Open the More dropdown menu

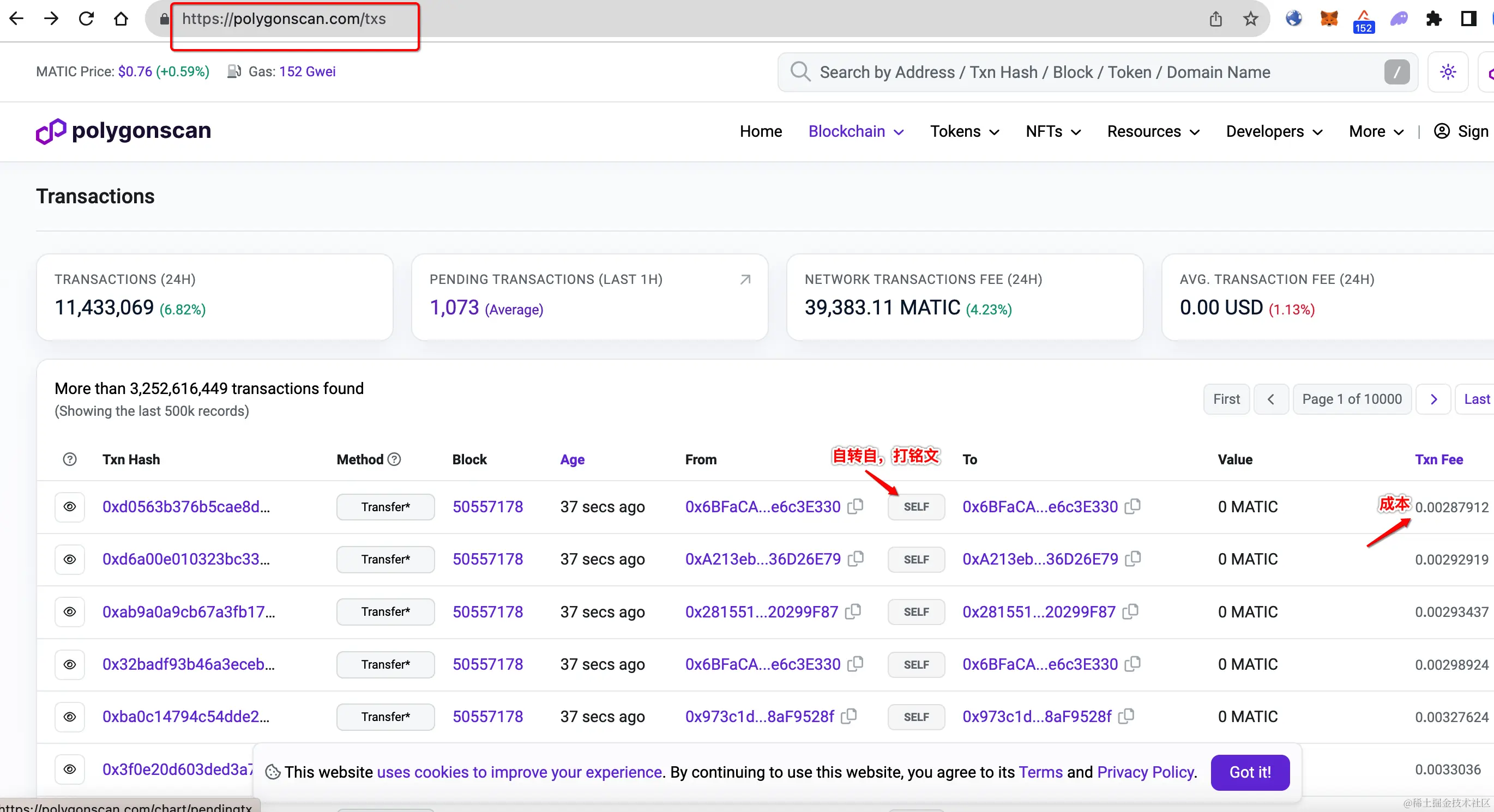(1376, 131)
